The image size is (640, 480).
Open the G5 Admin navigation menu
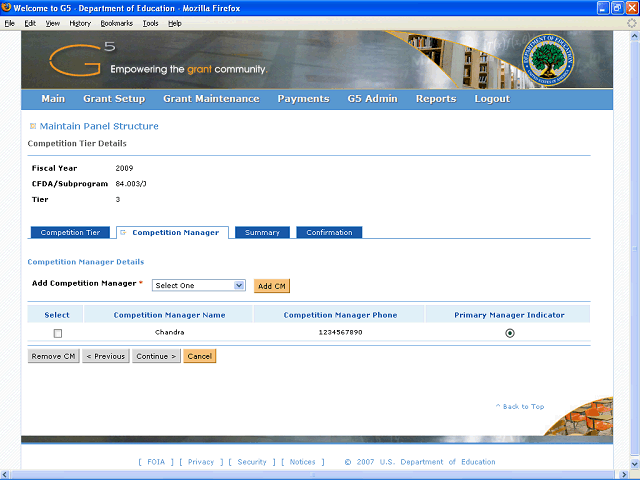pos(373,99)
